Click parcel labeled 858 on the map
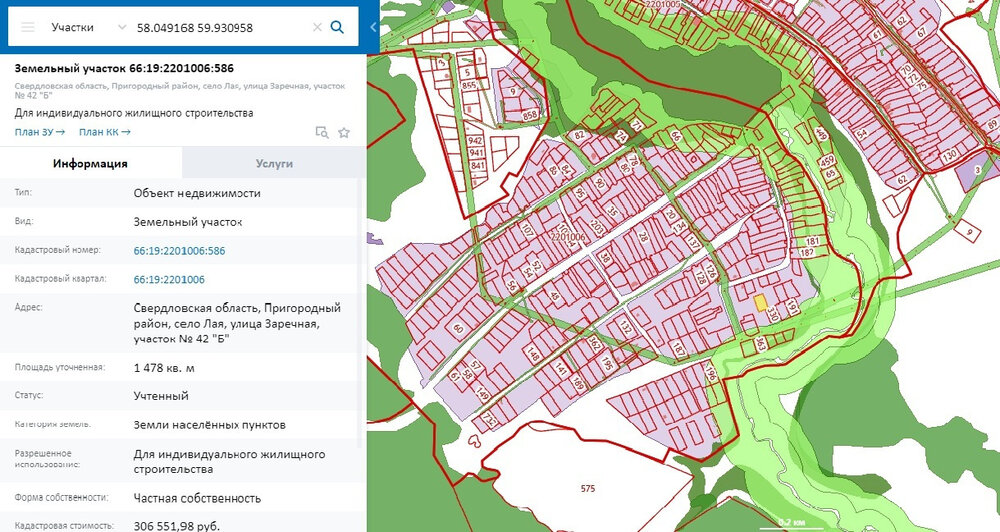The image size is (1000, 532). pos(529,115)
